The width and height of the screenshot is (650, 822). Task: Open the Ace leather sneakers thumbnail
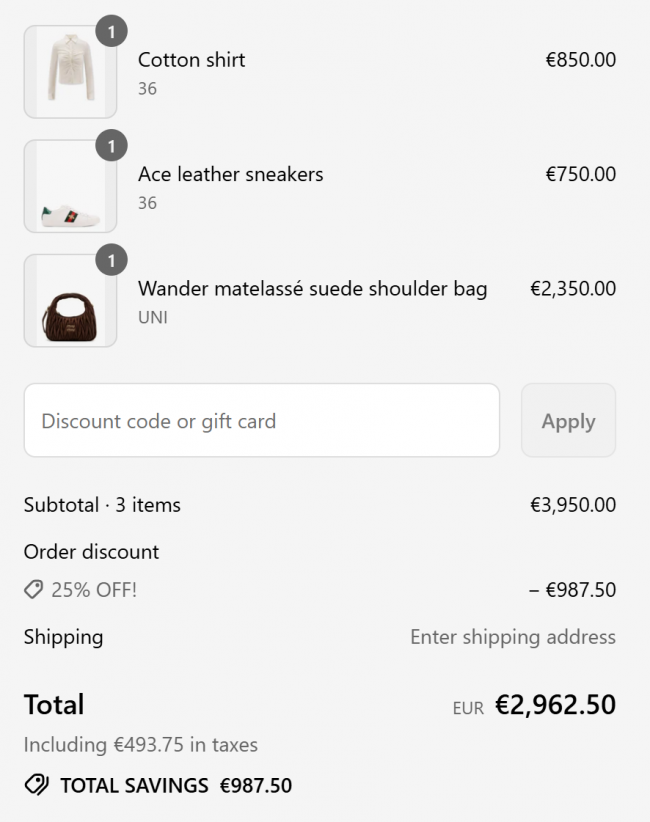pyautogui.click(x=70, y=187)
